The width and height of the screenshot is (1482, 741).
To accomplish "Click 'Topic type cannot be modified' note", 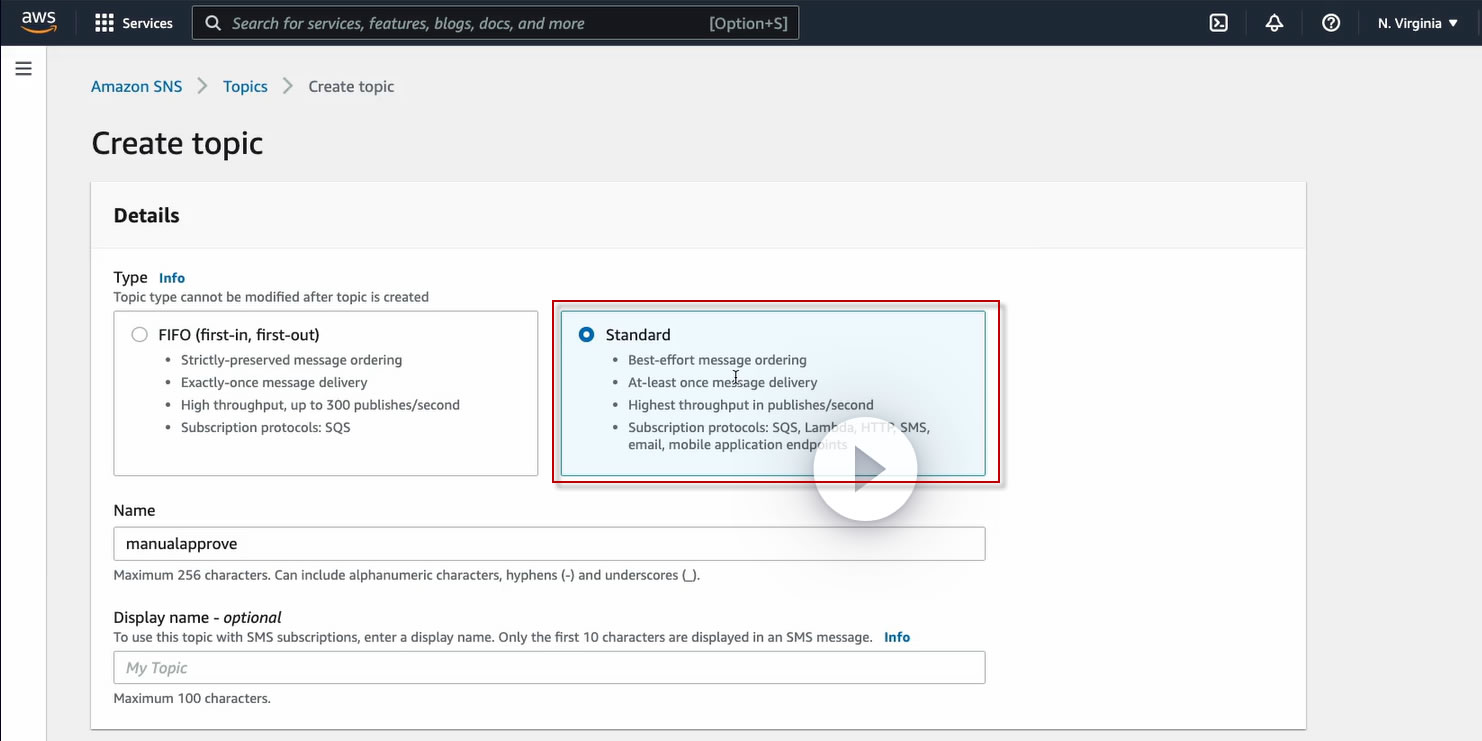I will [271, 297].
